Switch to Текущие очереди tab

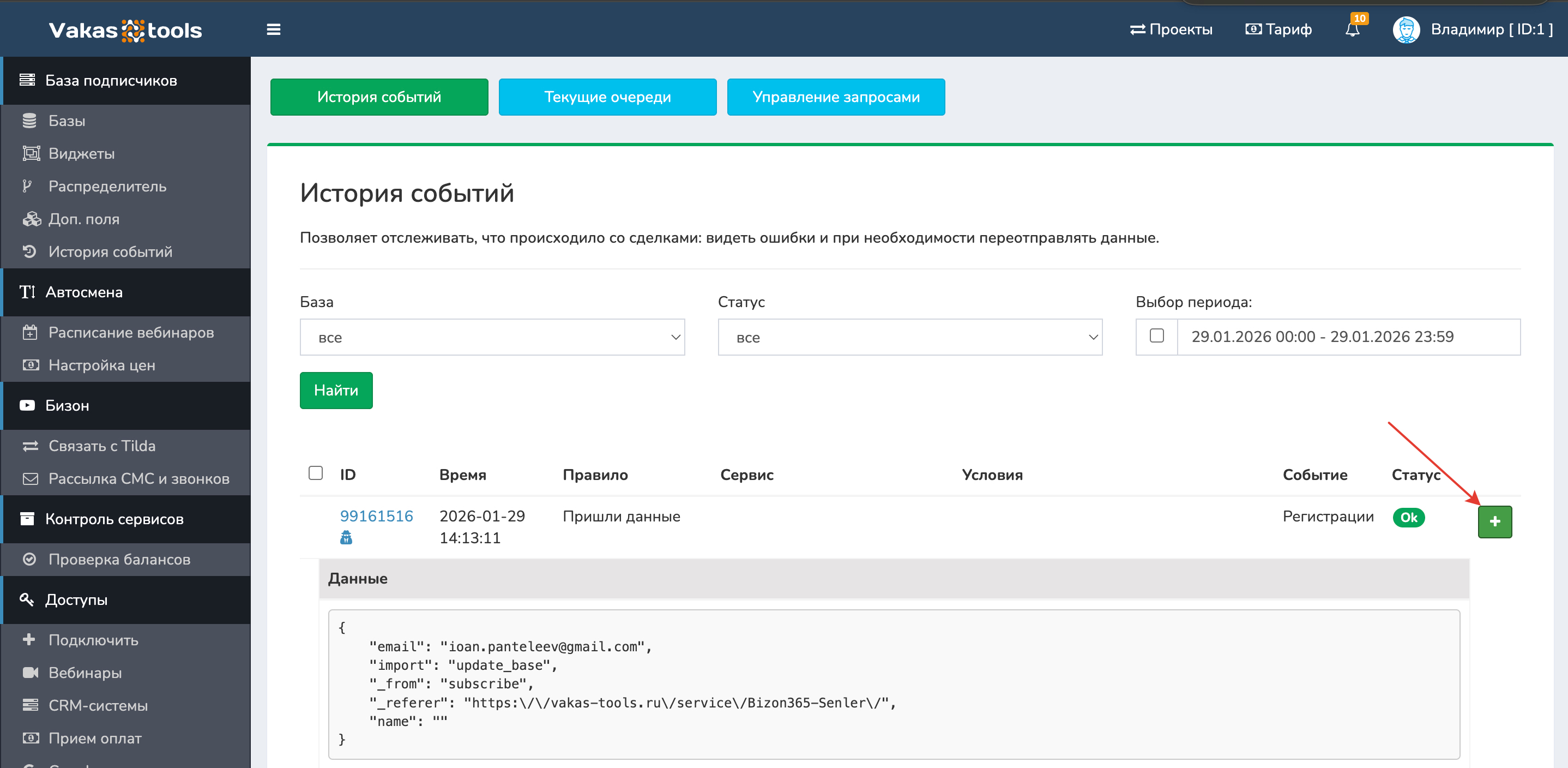607,97
